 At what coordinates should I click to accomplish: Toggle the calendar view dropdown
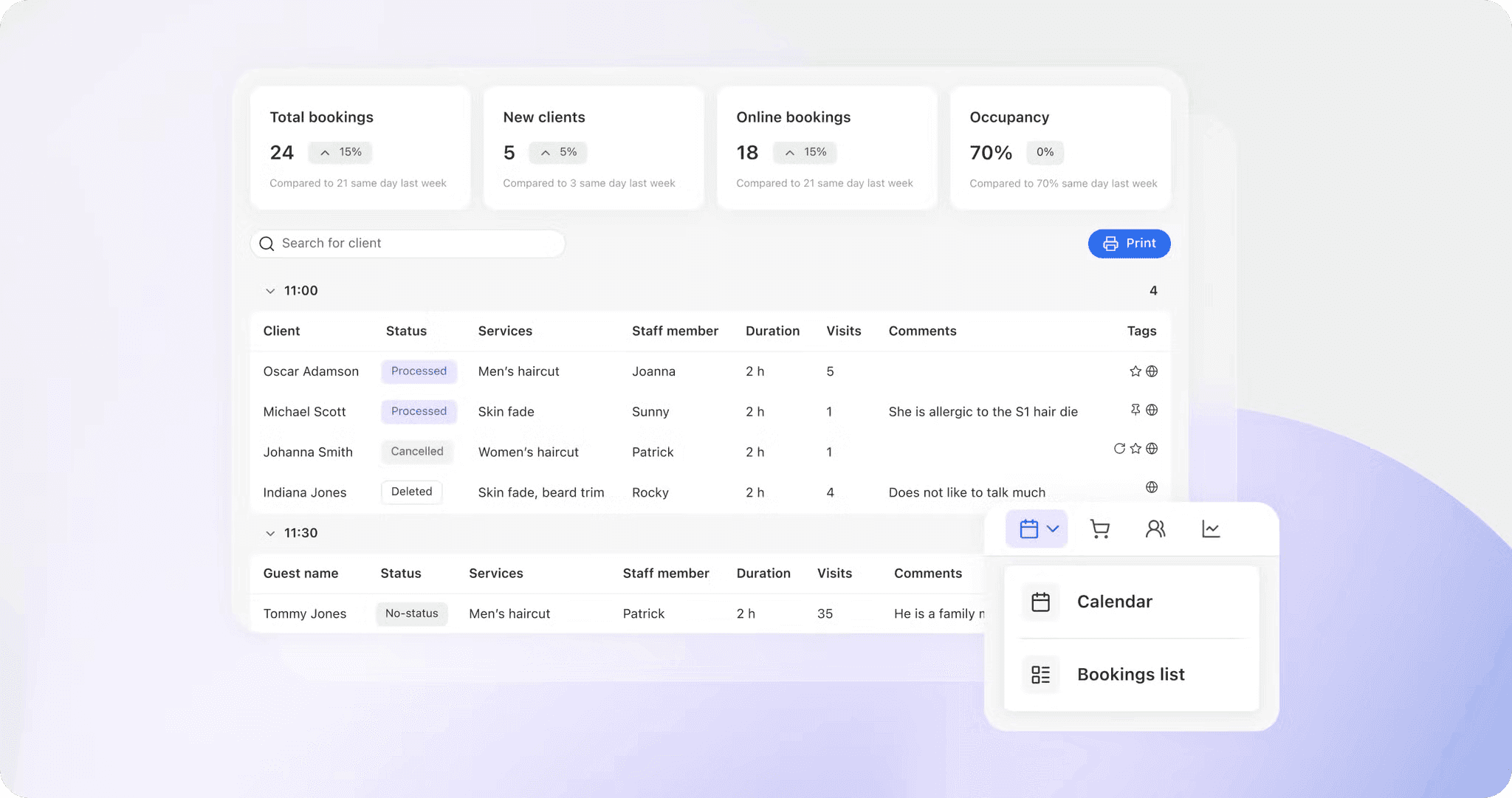1037,529
